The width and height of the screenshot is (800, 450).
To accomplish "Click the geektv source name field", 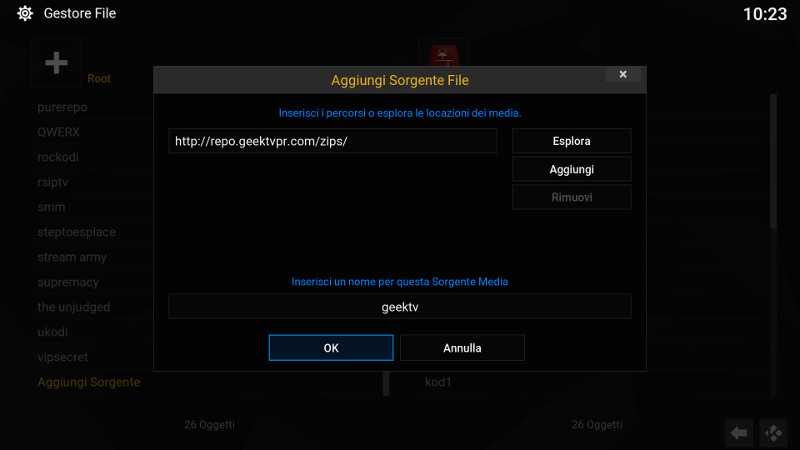I will click(x=399, y=307).
